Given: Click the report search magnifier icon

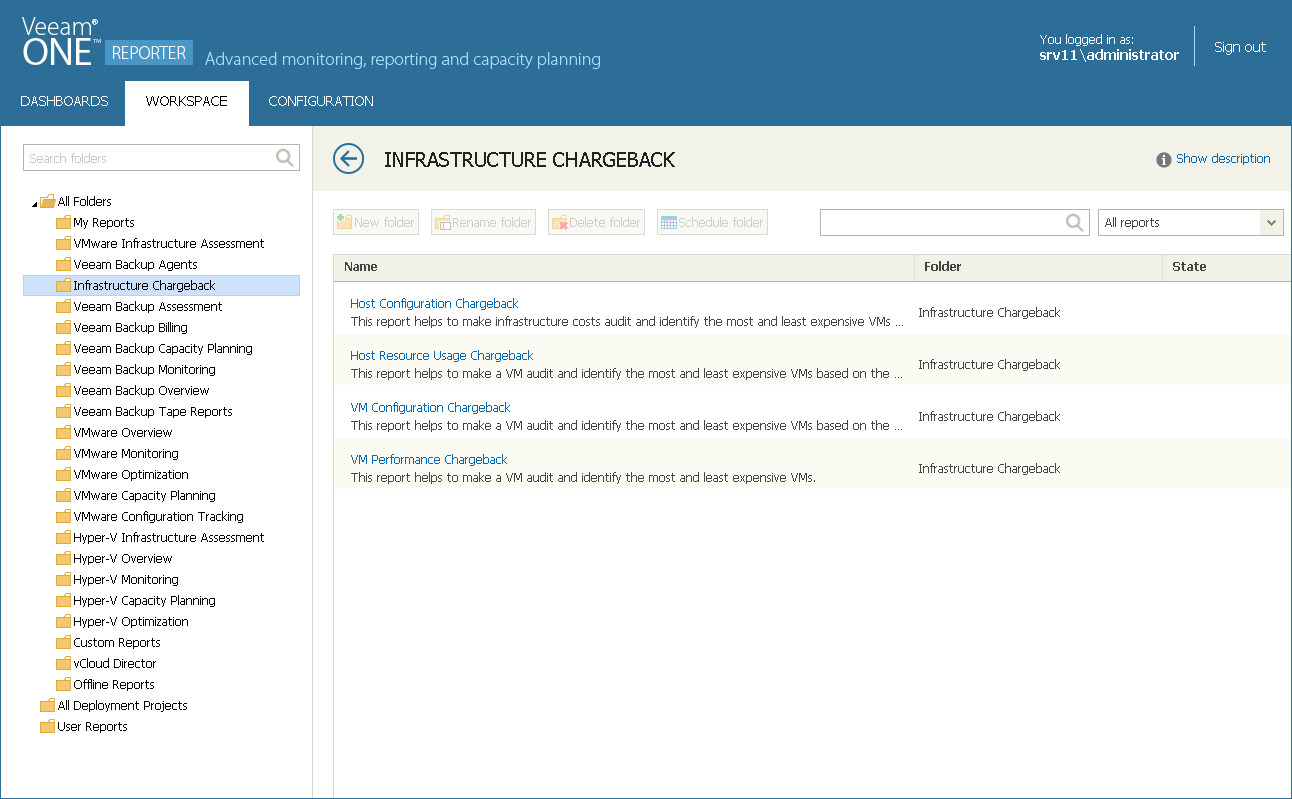Looking at the screenshot, I should pyautogui.click(x=1075, y=222).
